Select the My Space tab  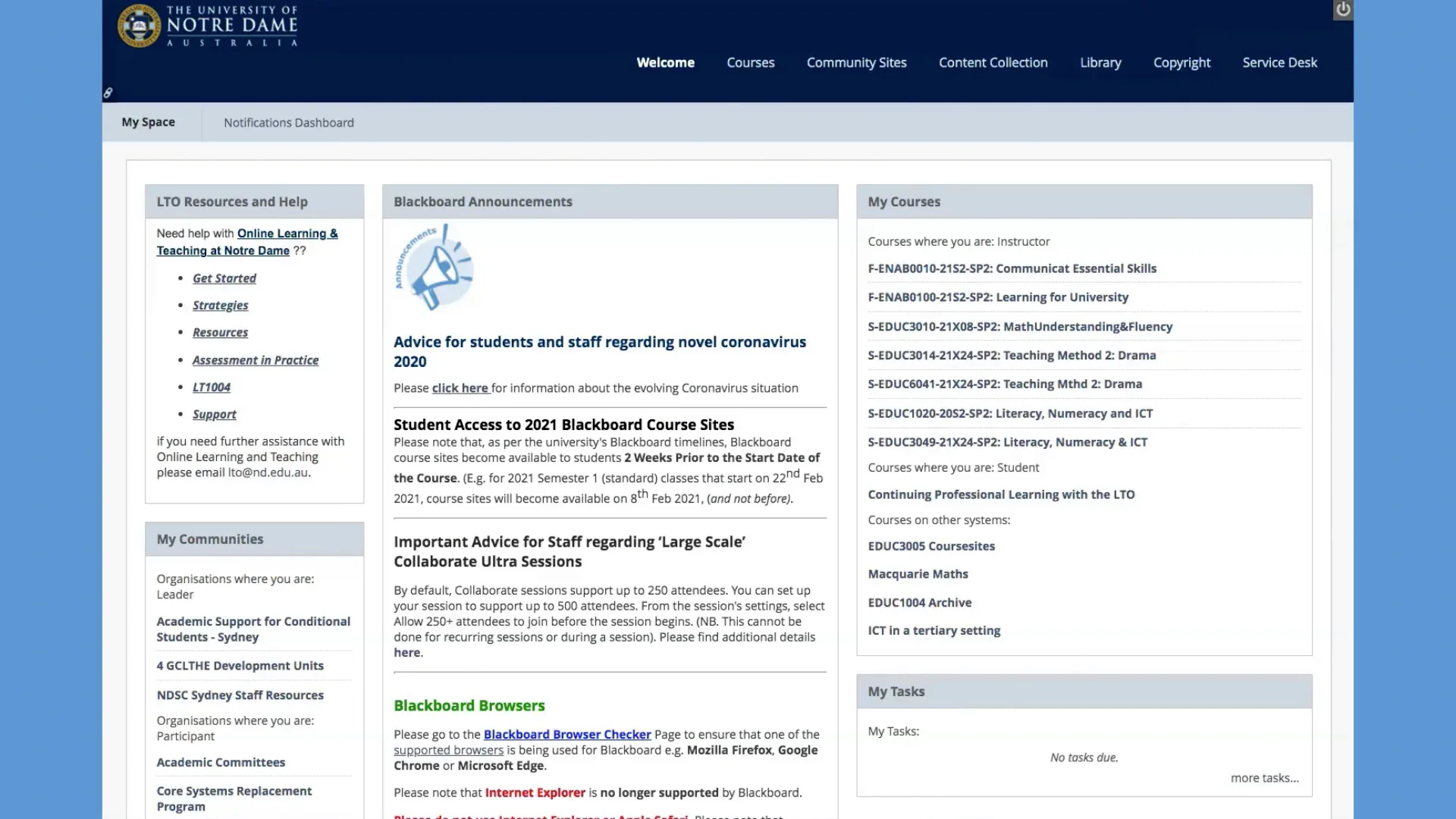pyautogui.click(x=148, y=122)
